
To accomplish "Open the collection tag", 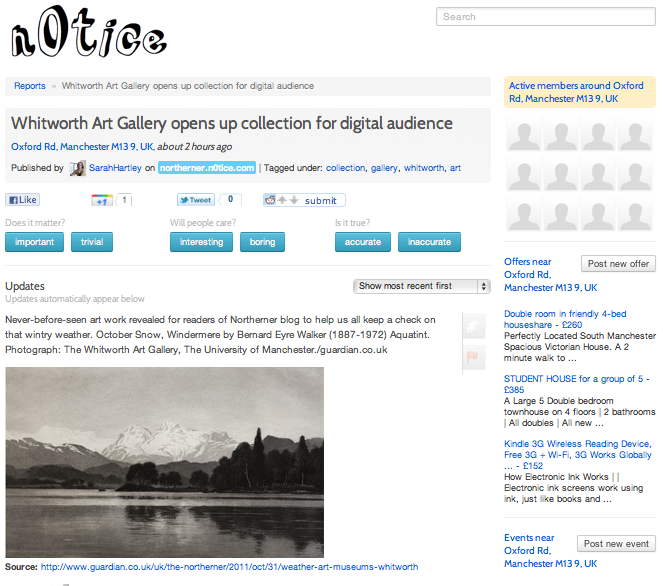I will coord(345,168).
